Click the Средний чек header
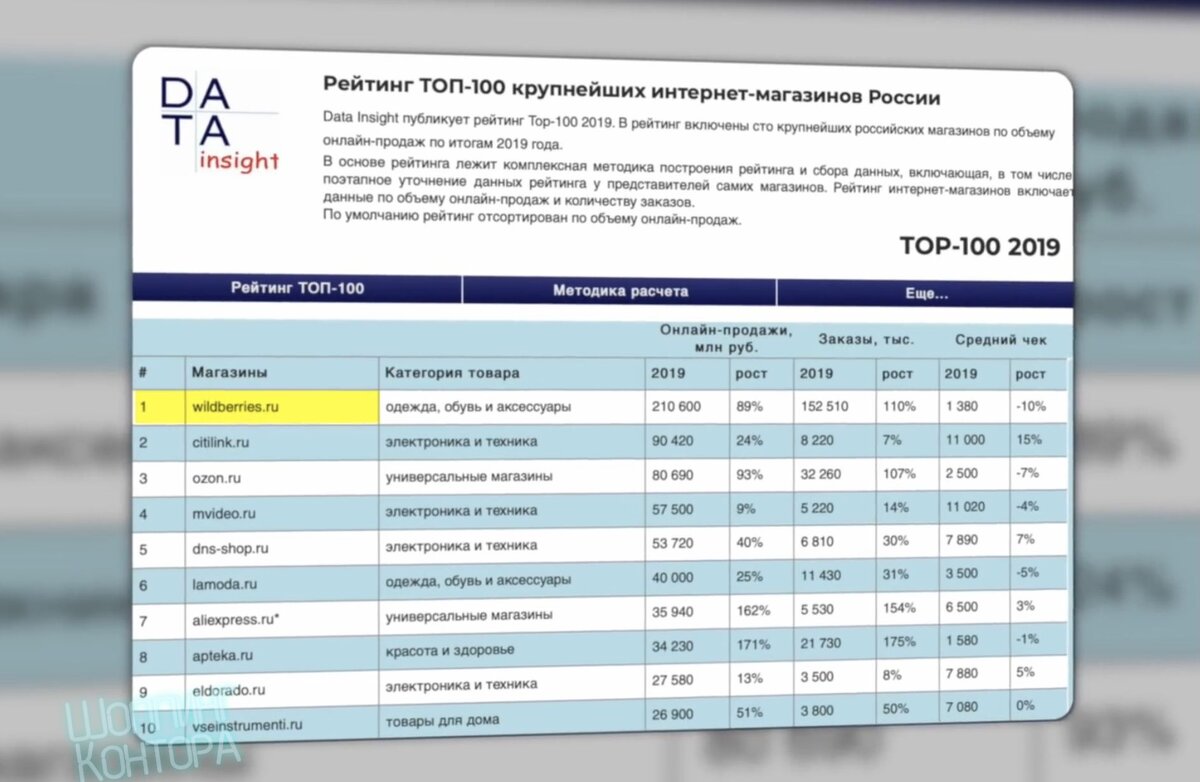This screenshot has width=1200, height=782. 1001,340
